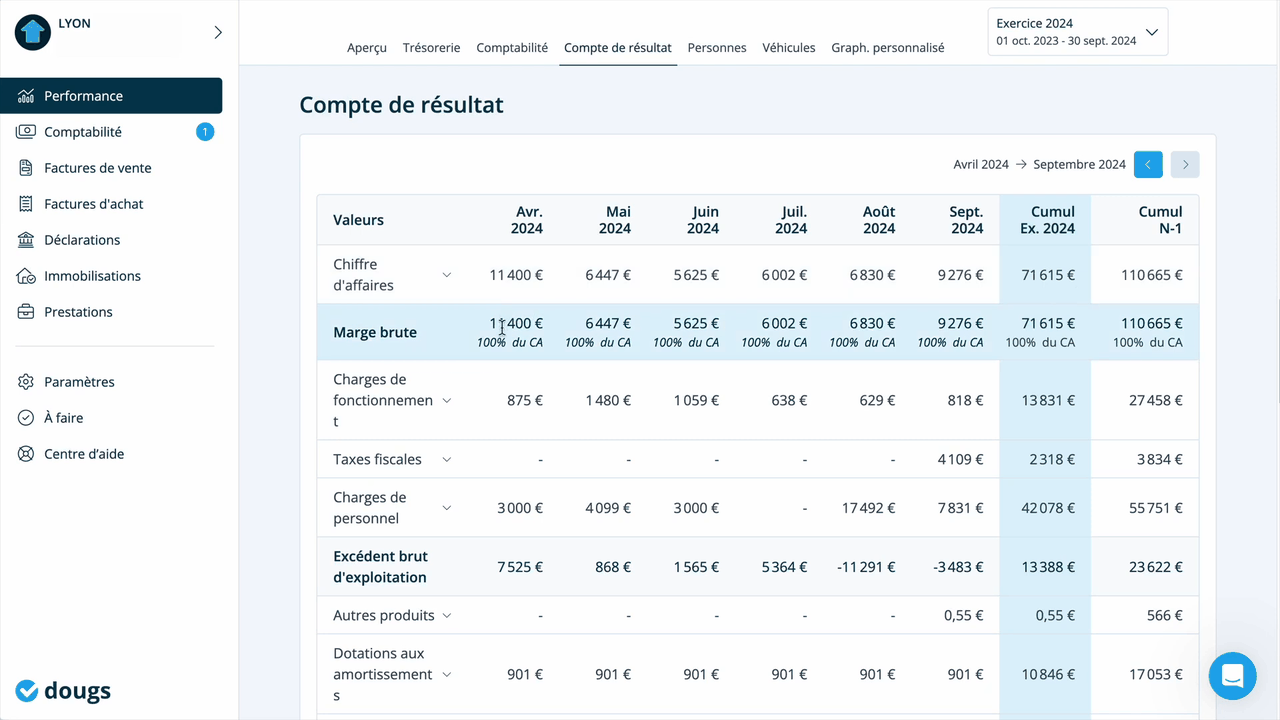Expand the Charges de personnel row

tap(447, 508)
